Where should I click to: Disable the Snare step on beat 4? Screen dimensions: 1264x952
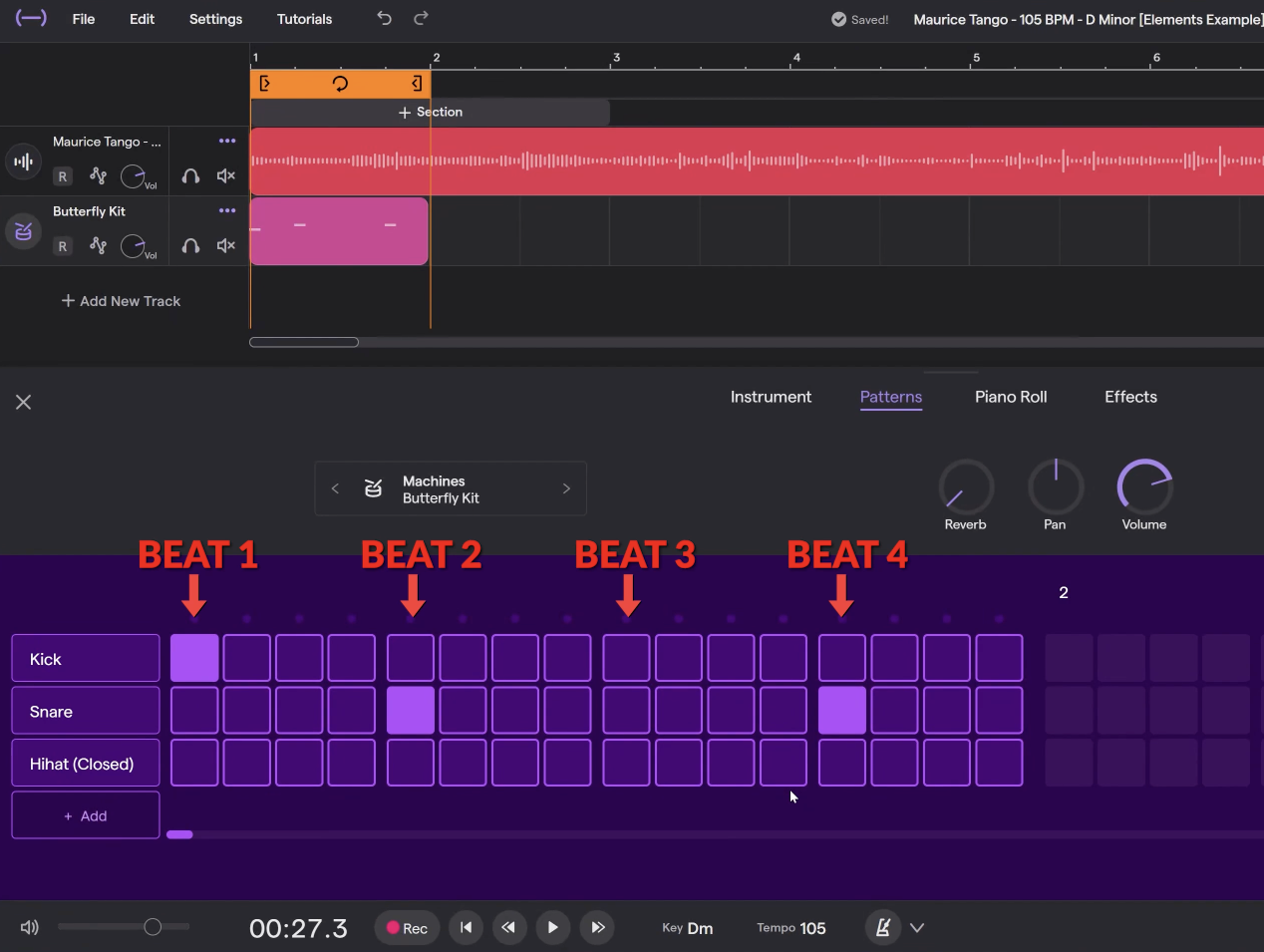(x=842, y=711)
